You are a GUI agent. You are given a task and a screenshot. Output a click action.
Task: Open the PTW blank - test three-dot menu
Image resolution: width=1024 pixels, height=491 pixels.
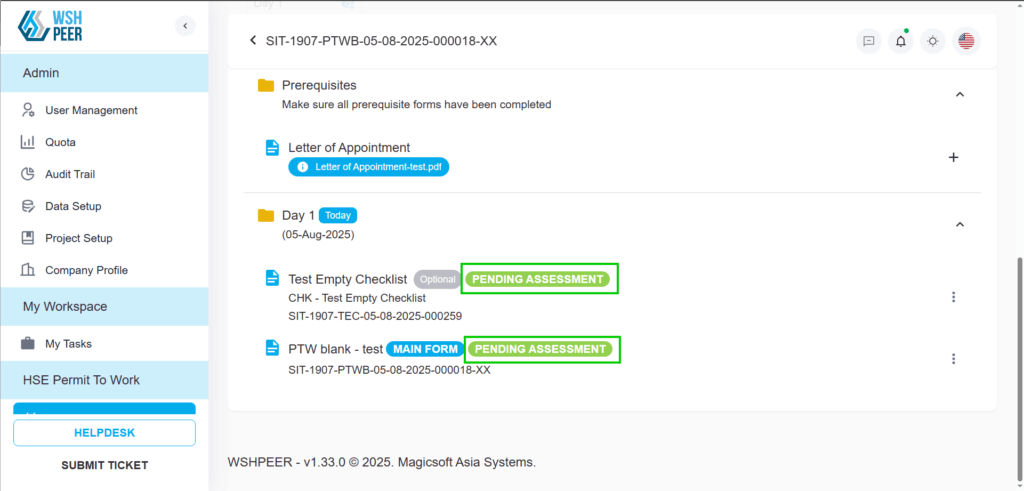pyautogui.click(x=953, y=359)
